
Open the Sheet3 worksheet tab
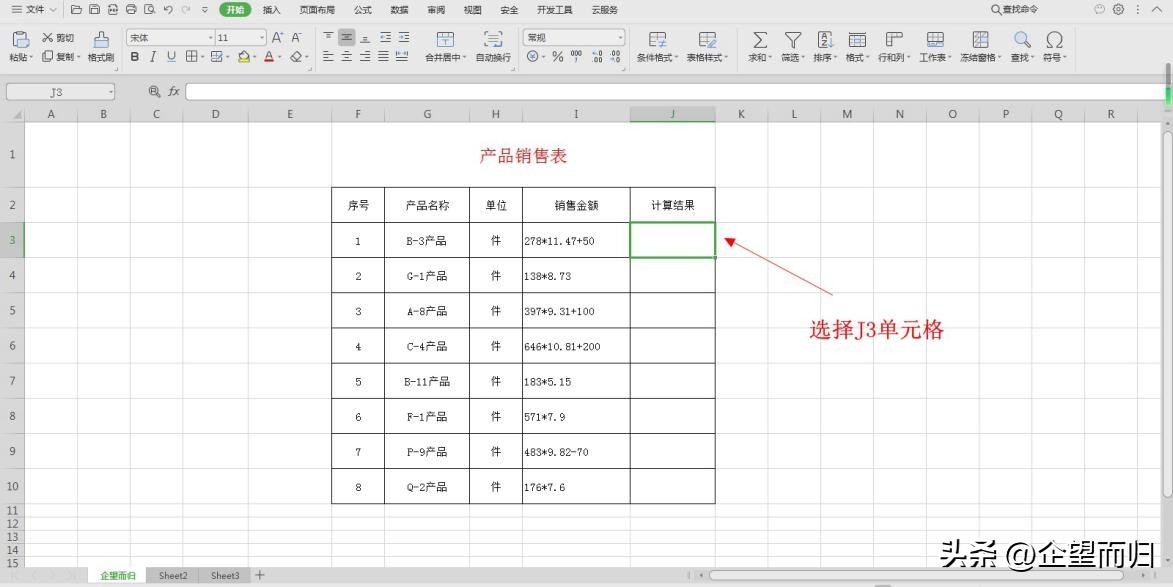225,576
